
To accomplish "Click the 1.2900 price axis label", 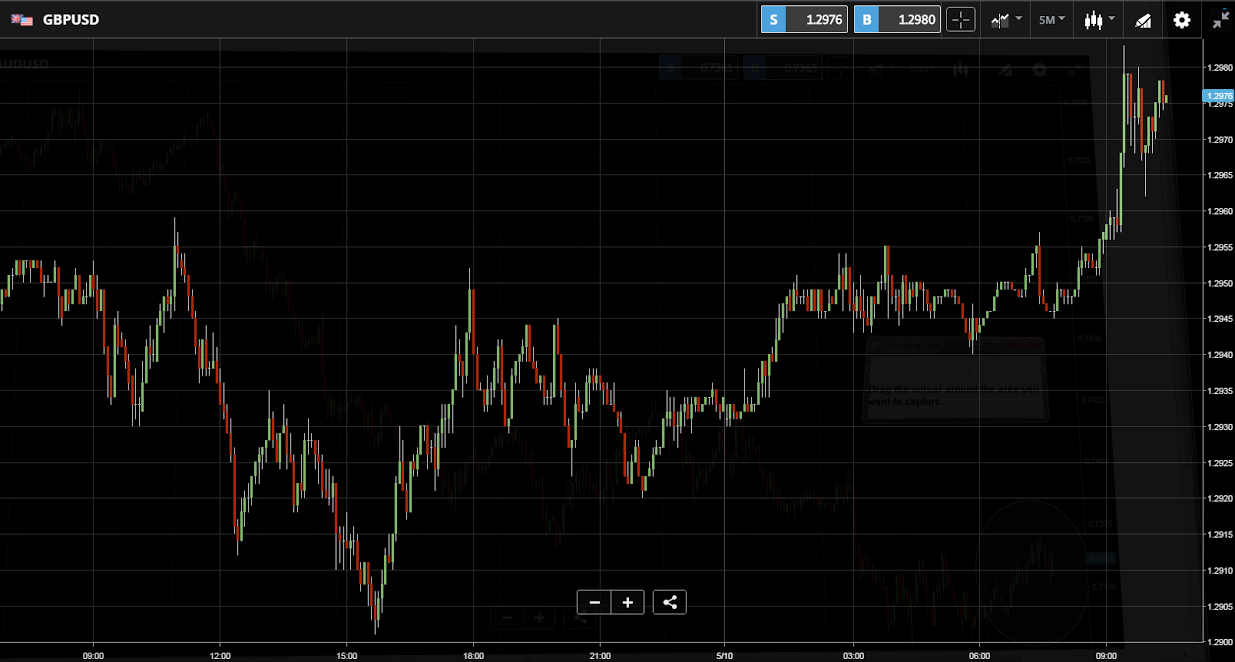I will [1220, 642].
